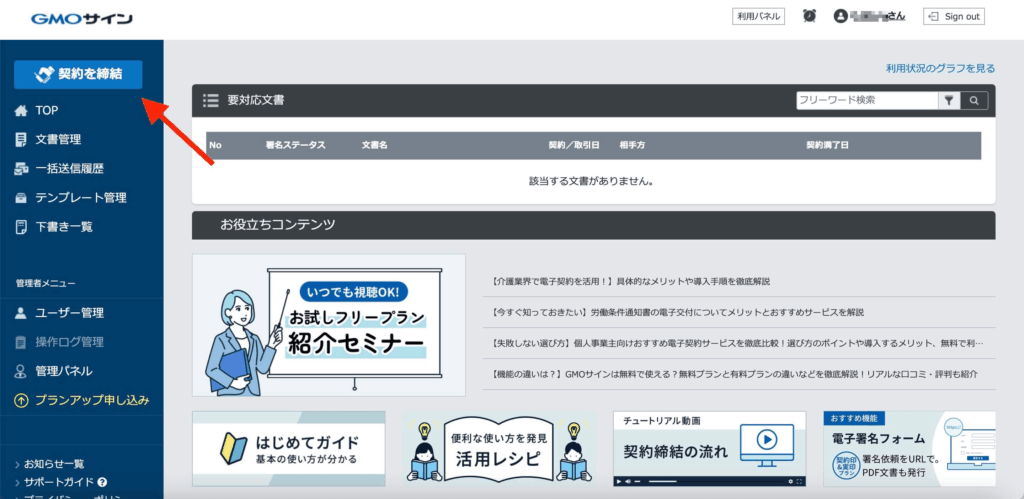Go to 一括送信履歴
Screen dimensions: 1024x499
69,169
